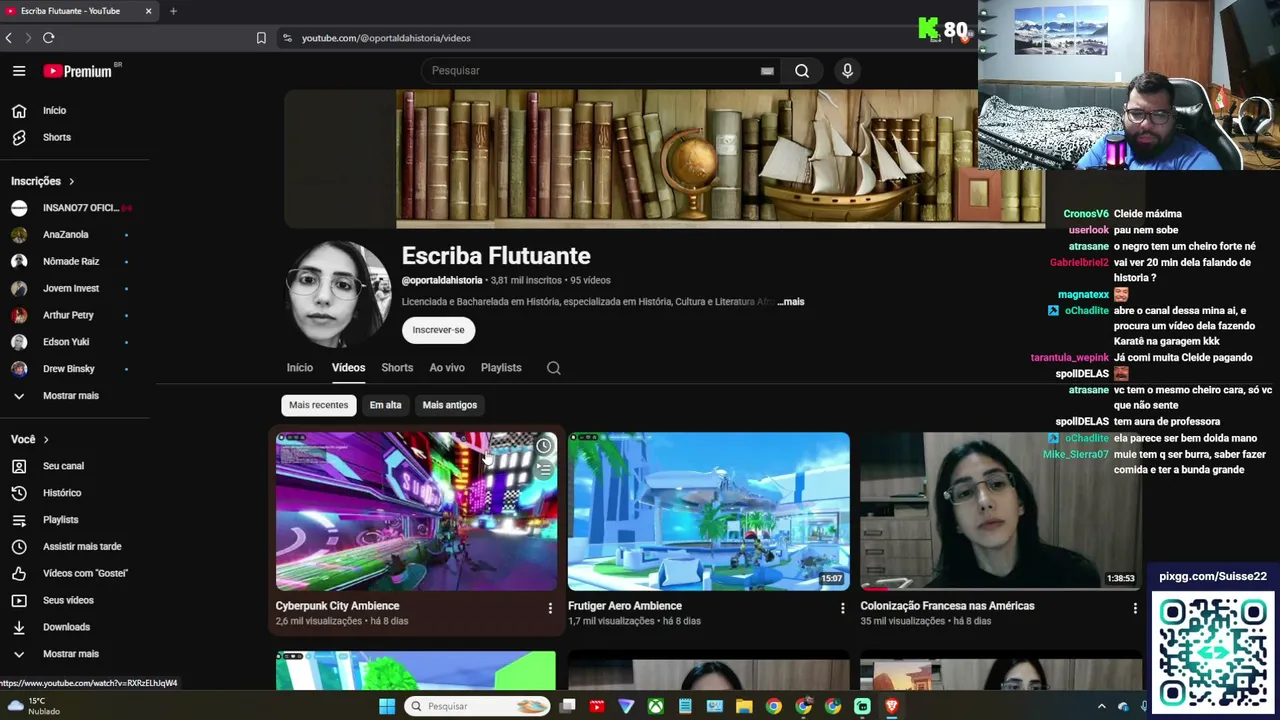Open Cyberpunk City Ambience video title

(x=337, y=606)
